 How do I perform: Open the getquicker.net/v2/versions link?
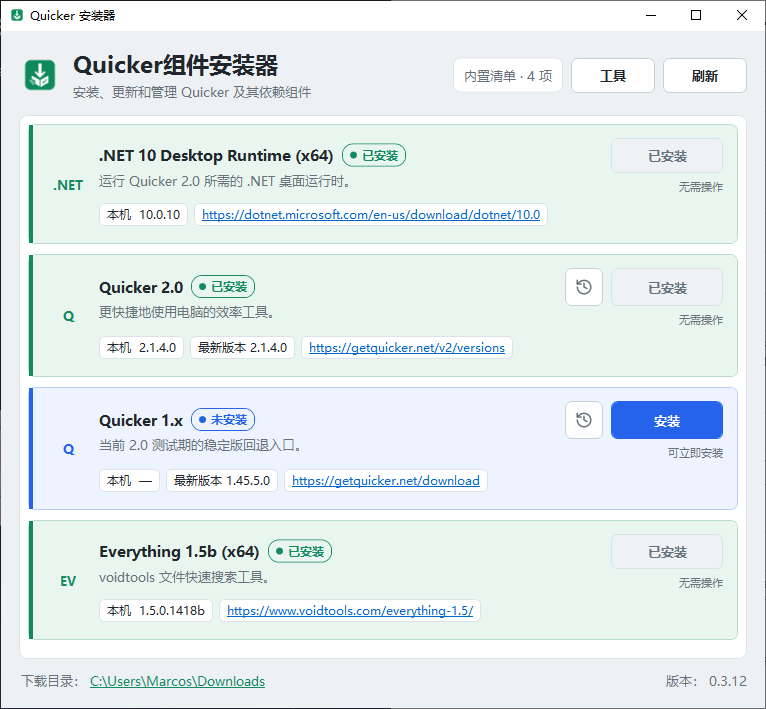407,347
